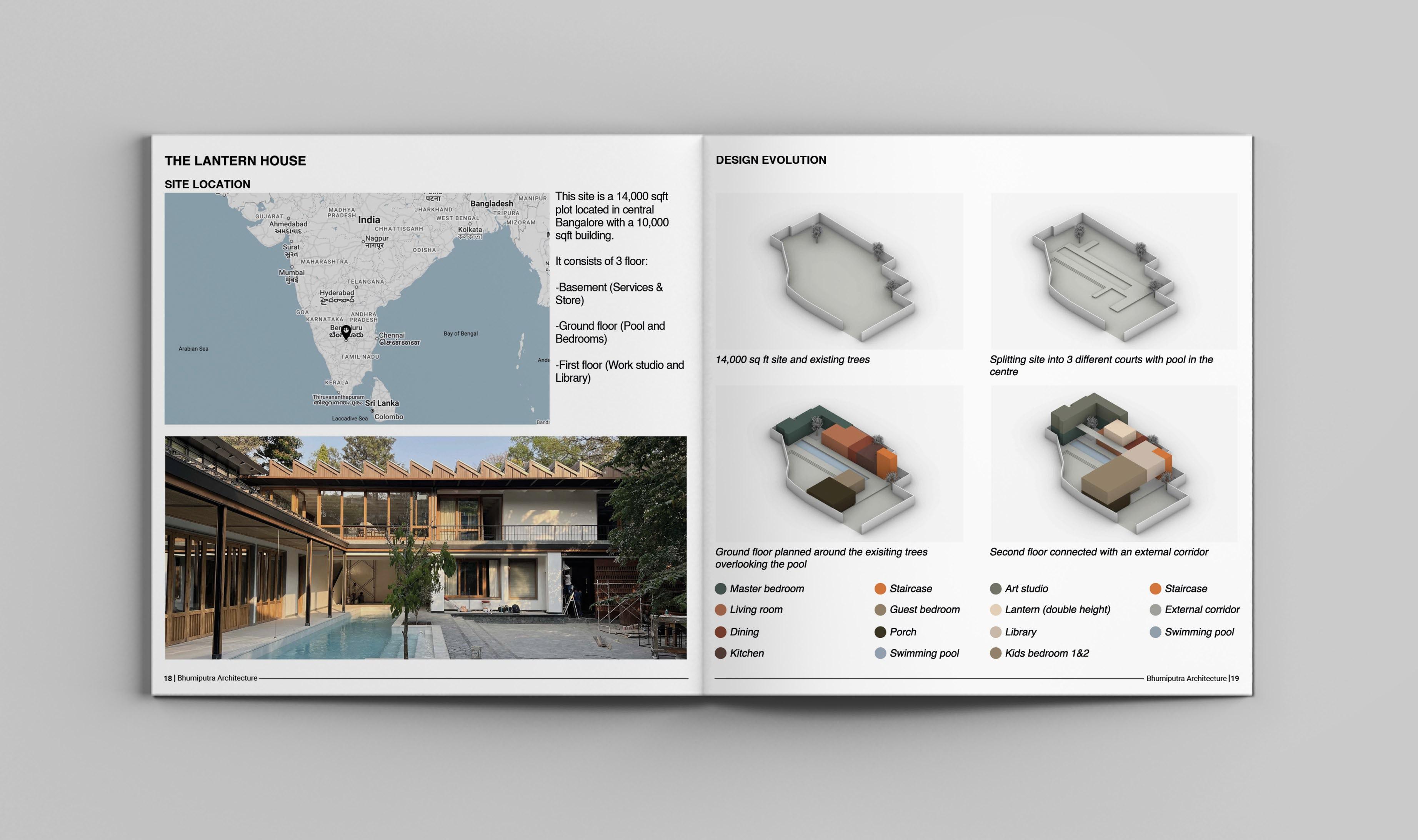Screen dimensions: 1418x840
Task: Click the Living room legend color dot
Action: (x=720, y=610)
